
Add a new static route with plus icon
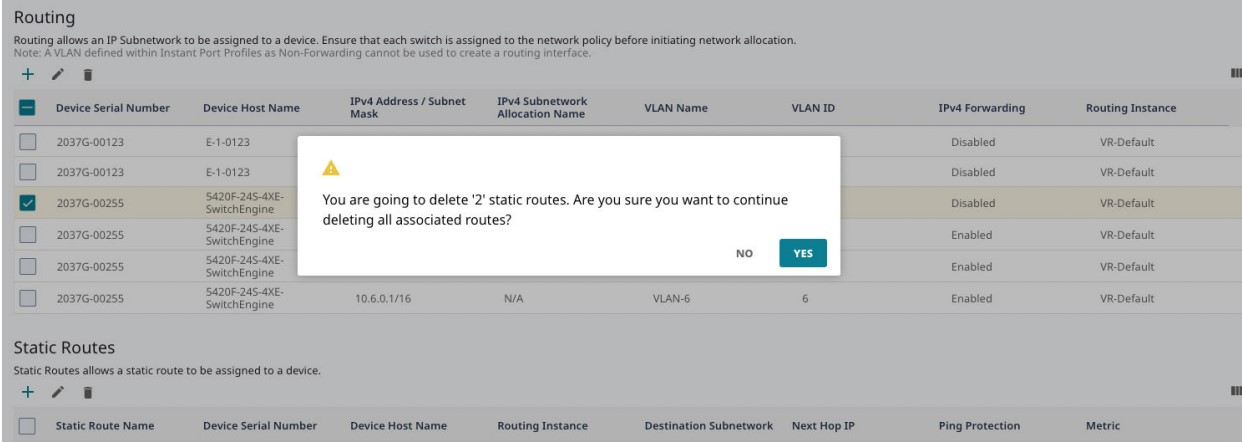tap(28, 391)
